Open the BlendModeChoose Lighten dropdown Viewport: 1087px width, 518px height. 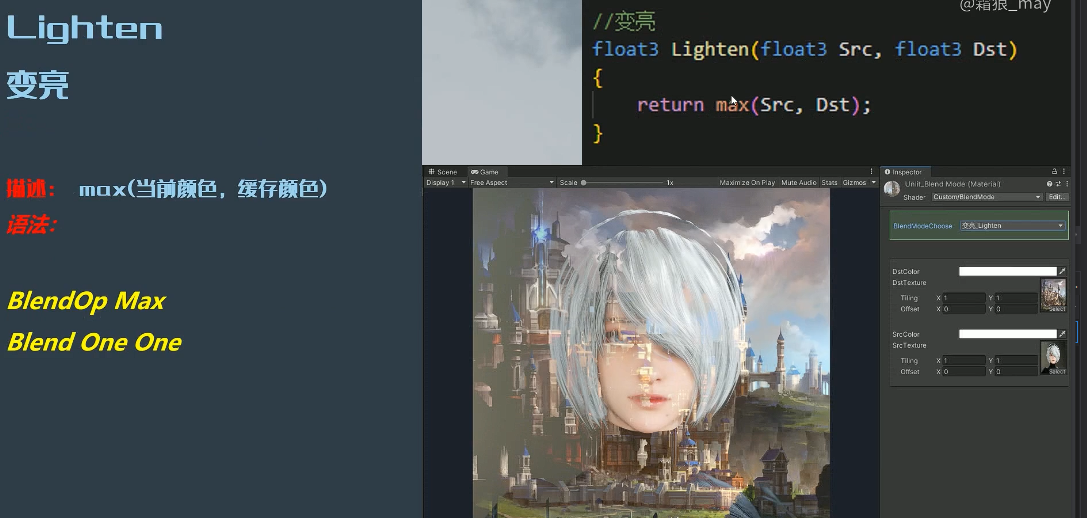coord(1012,226)
